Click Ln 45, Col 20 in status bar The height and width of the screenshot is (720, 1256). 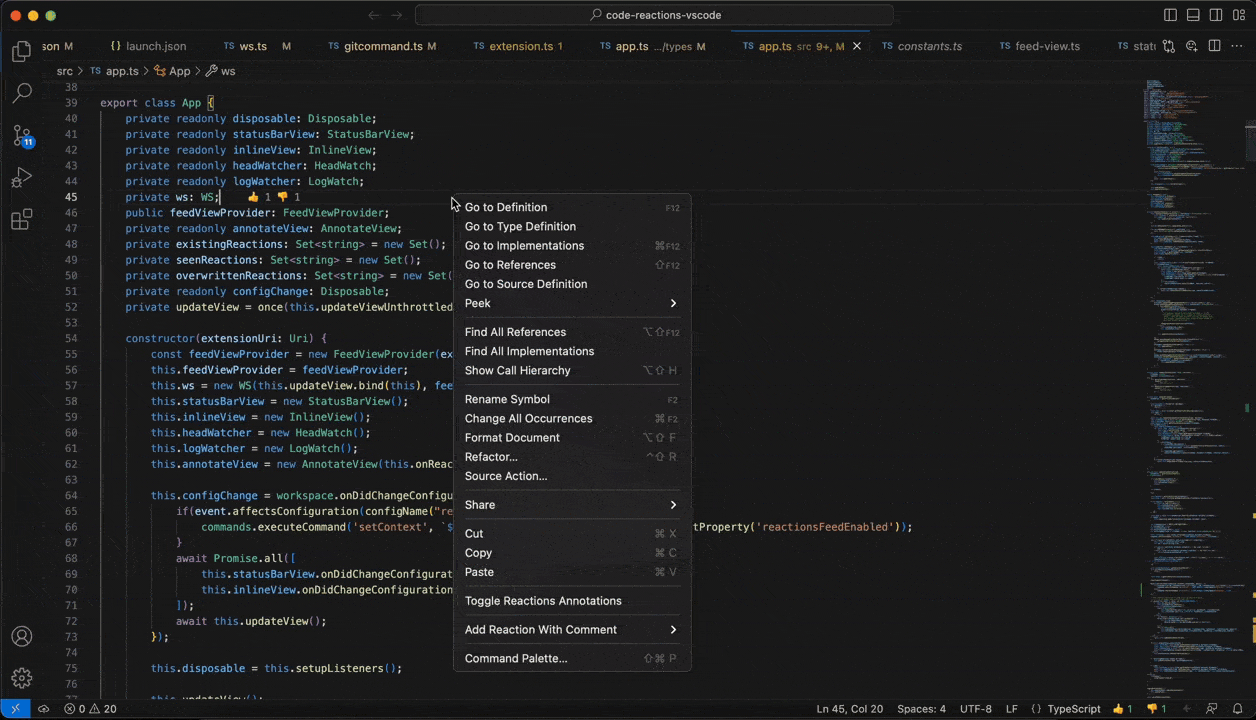coord(849,708)
